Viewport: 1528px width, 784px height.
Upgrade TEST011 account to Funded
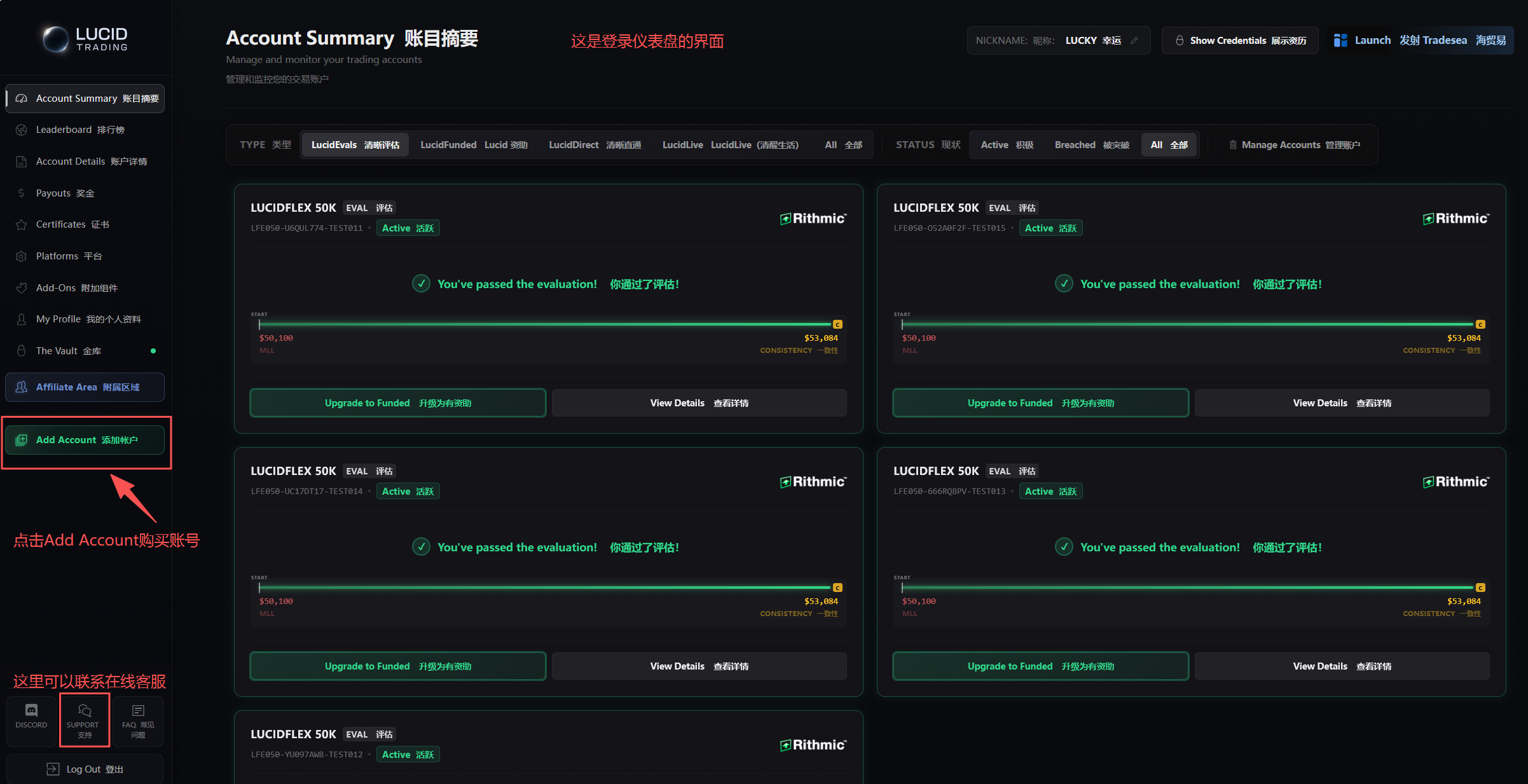click(398, 403)
